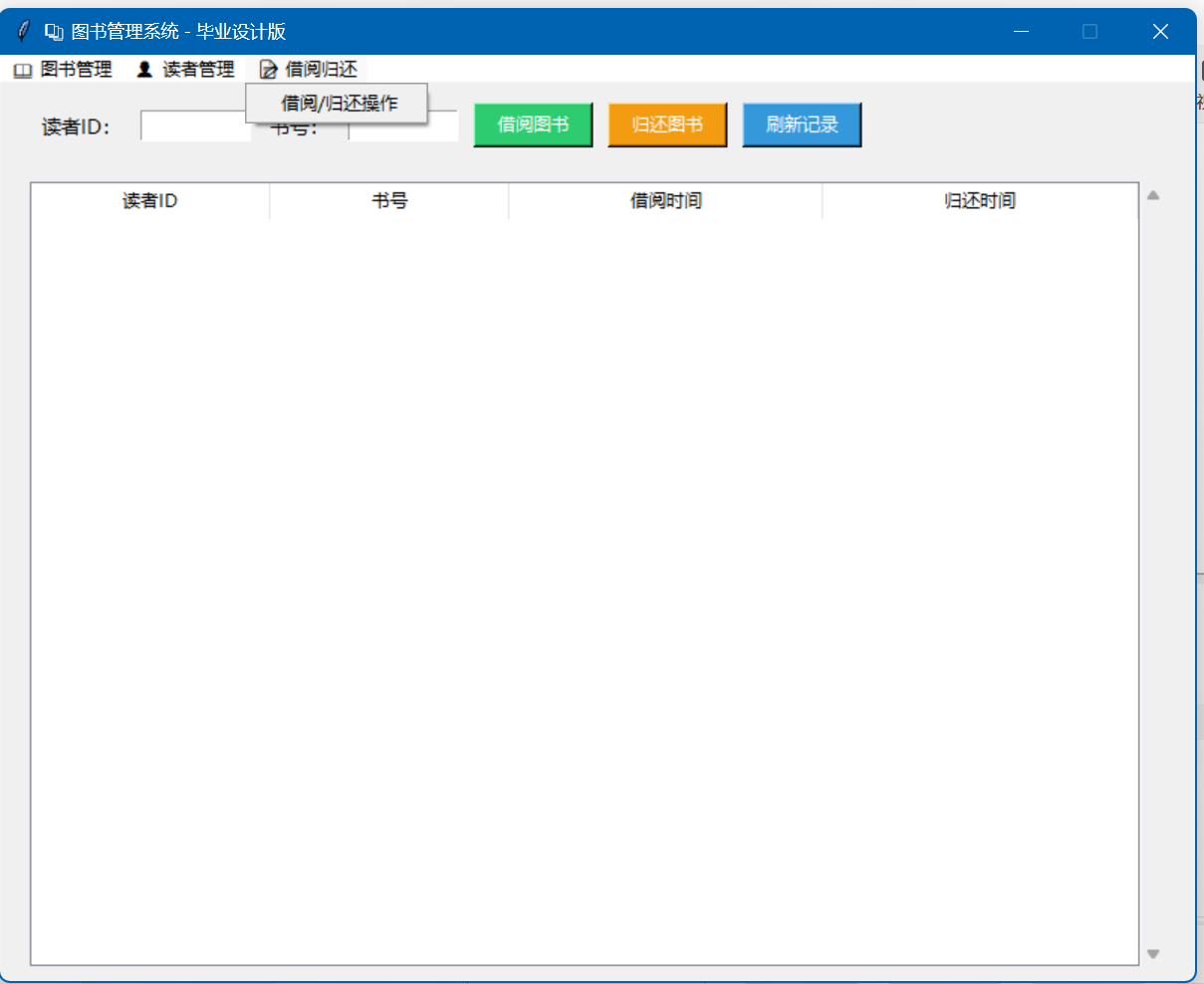Click the 借阅归还 menu

pyautogui.click(x=309, y=70)
